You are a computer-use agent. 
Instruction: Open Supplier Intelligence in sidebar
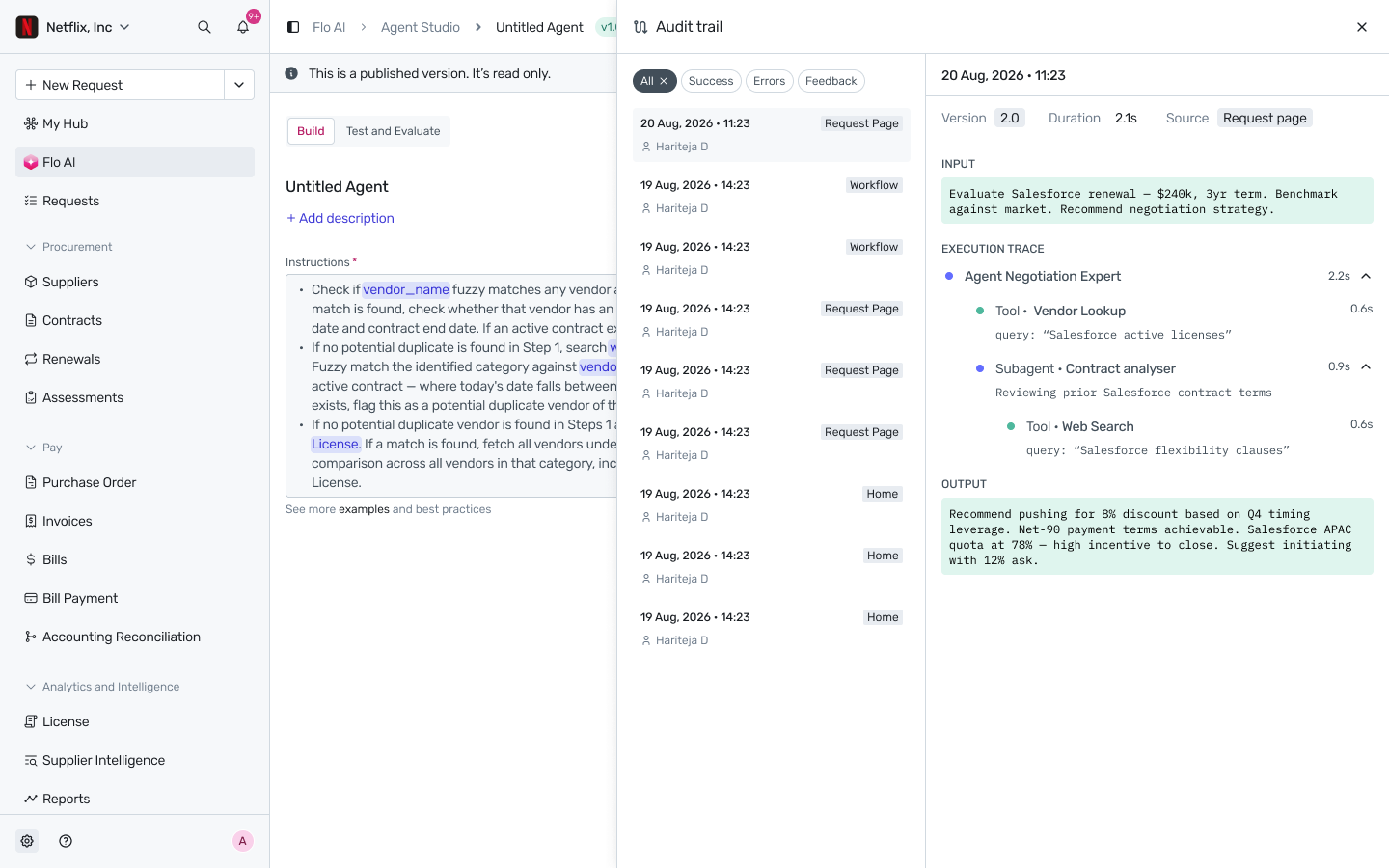pos(135,760)
